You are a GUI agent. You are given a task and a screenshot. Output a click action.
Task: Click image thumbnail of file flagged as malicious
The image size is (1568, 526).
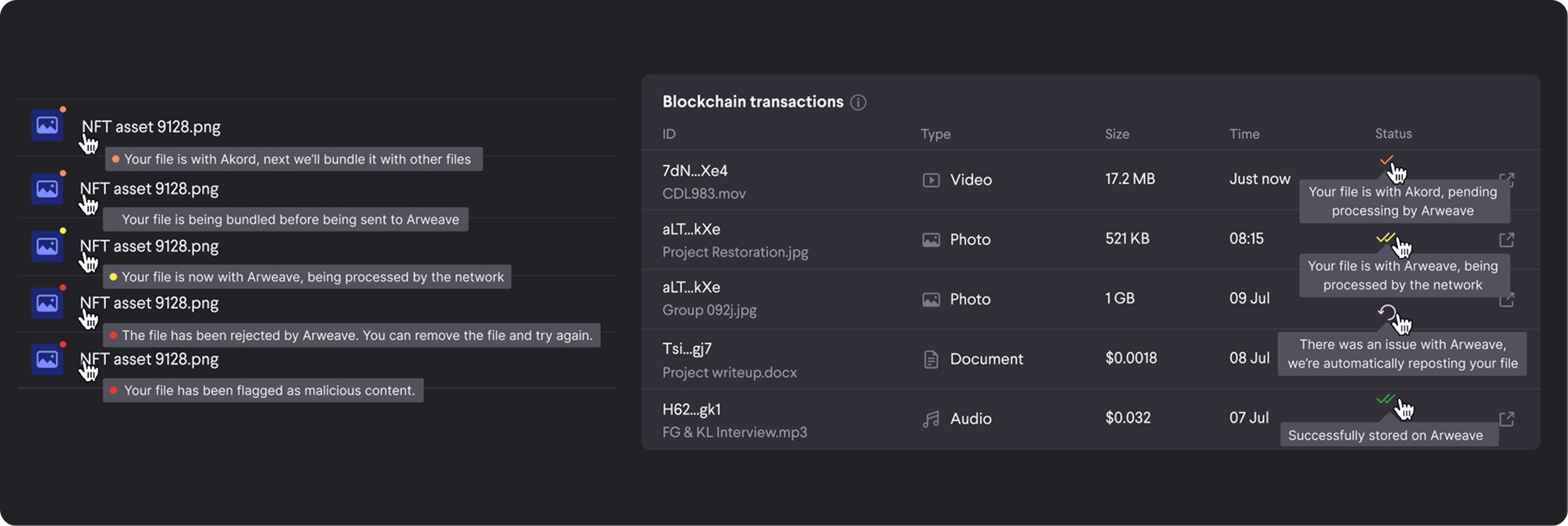(x=47, y=360)
